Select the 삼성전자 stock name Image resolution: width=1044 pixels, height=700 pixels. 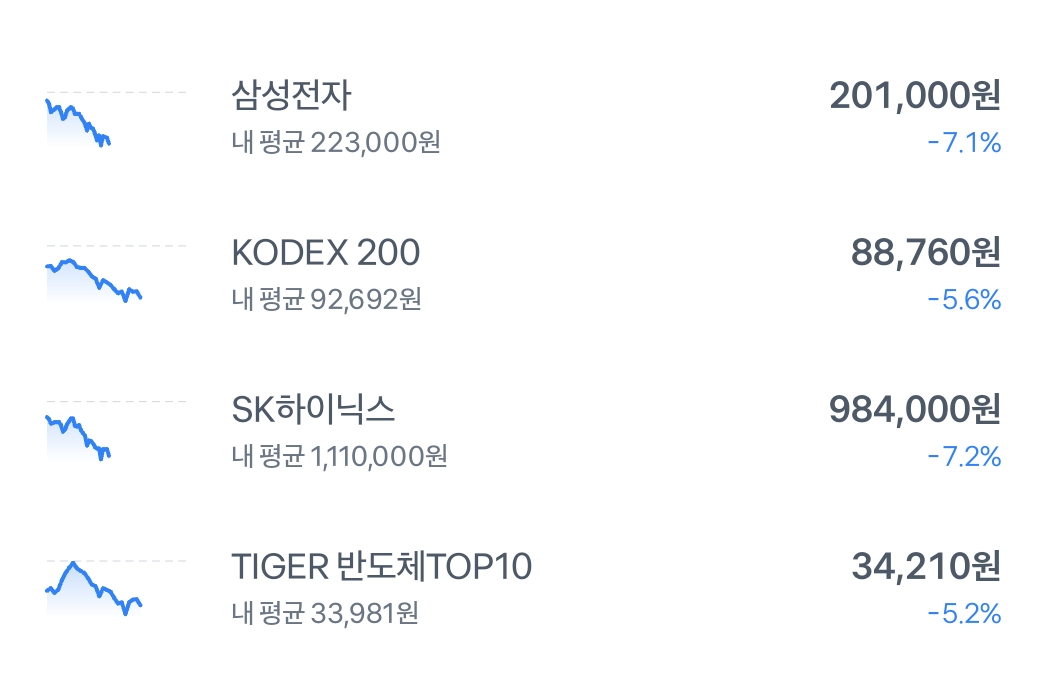coord(291,95)
